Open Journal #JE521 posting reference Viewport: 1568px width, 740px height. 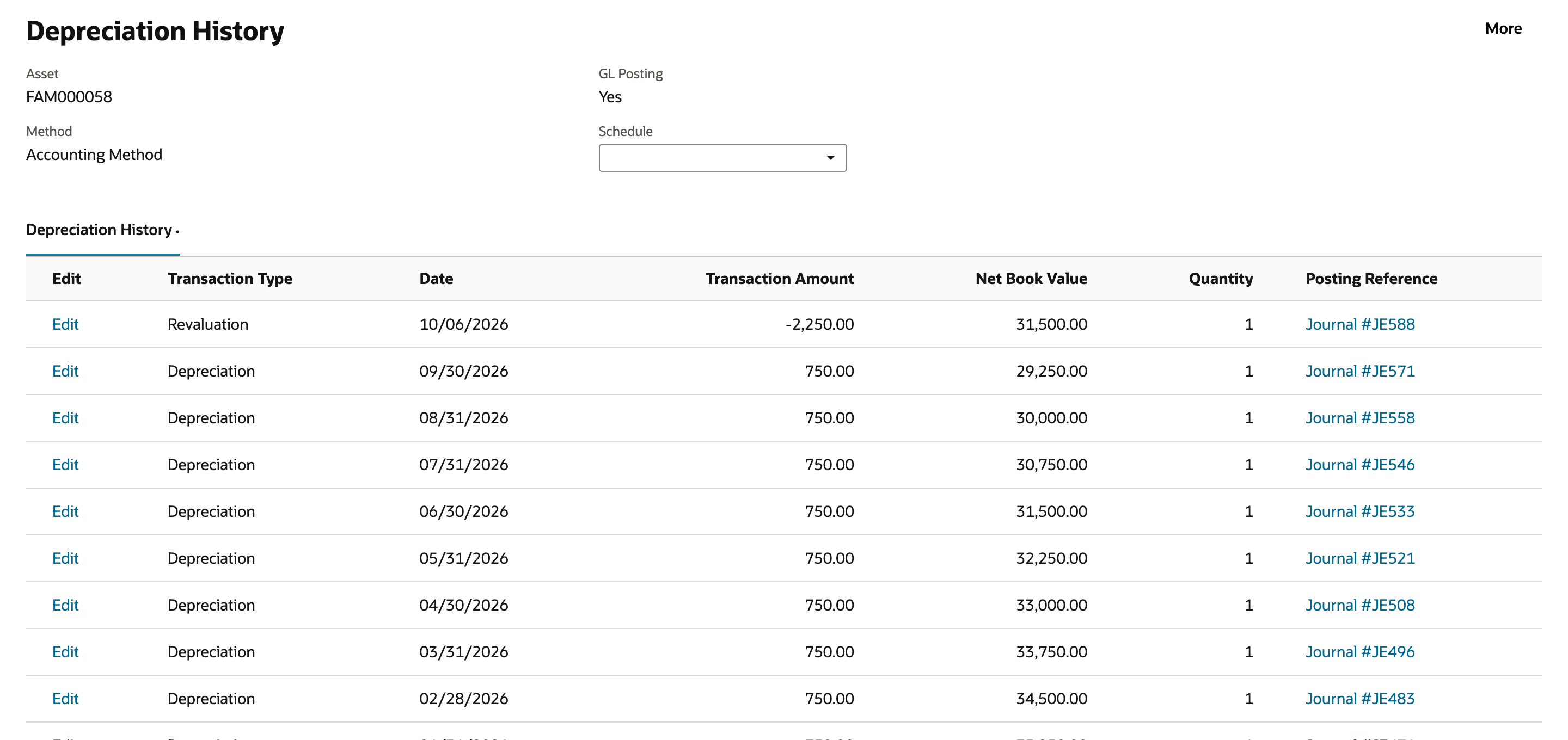point(1360,559)
